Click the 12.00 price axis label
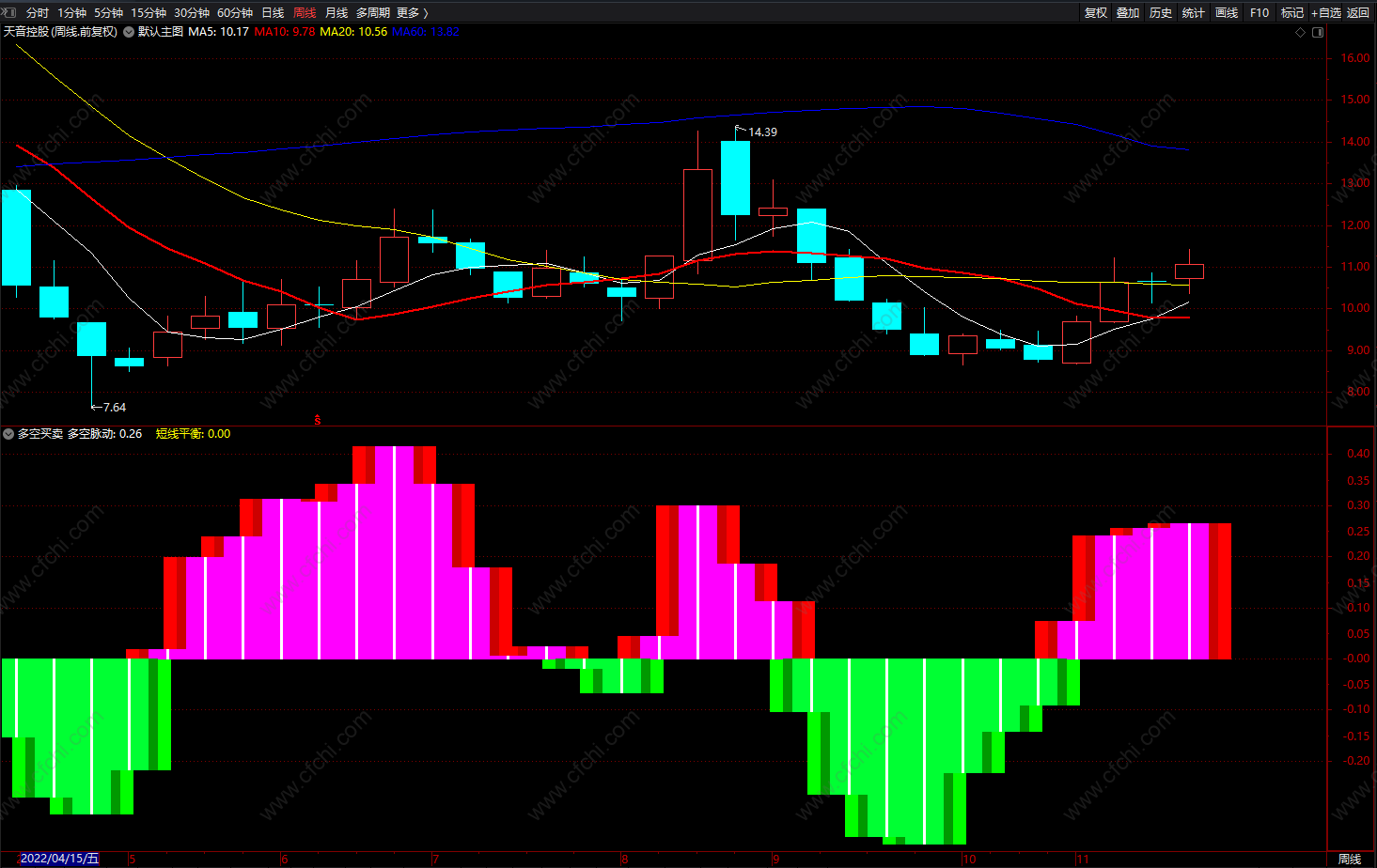1377x868 pixels. pyautogui.click(x=1355, y=225)
